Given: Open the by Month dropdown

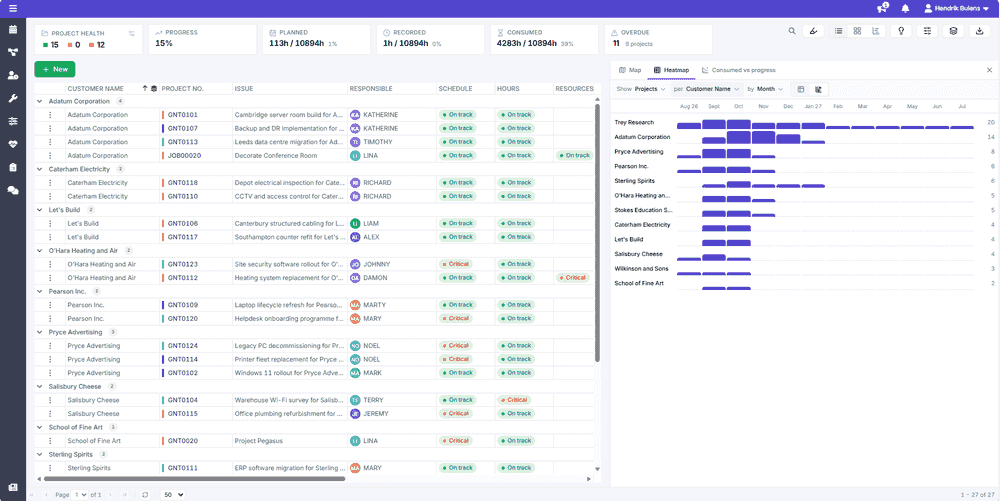Looking at the screenshot, I should 770,89.
